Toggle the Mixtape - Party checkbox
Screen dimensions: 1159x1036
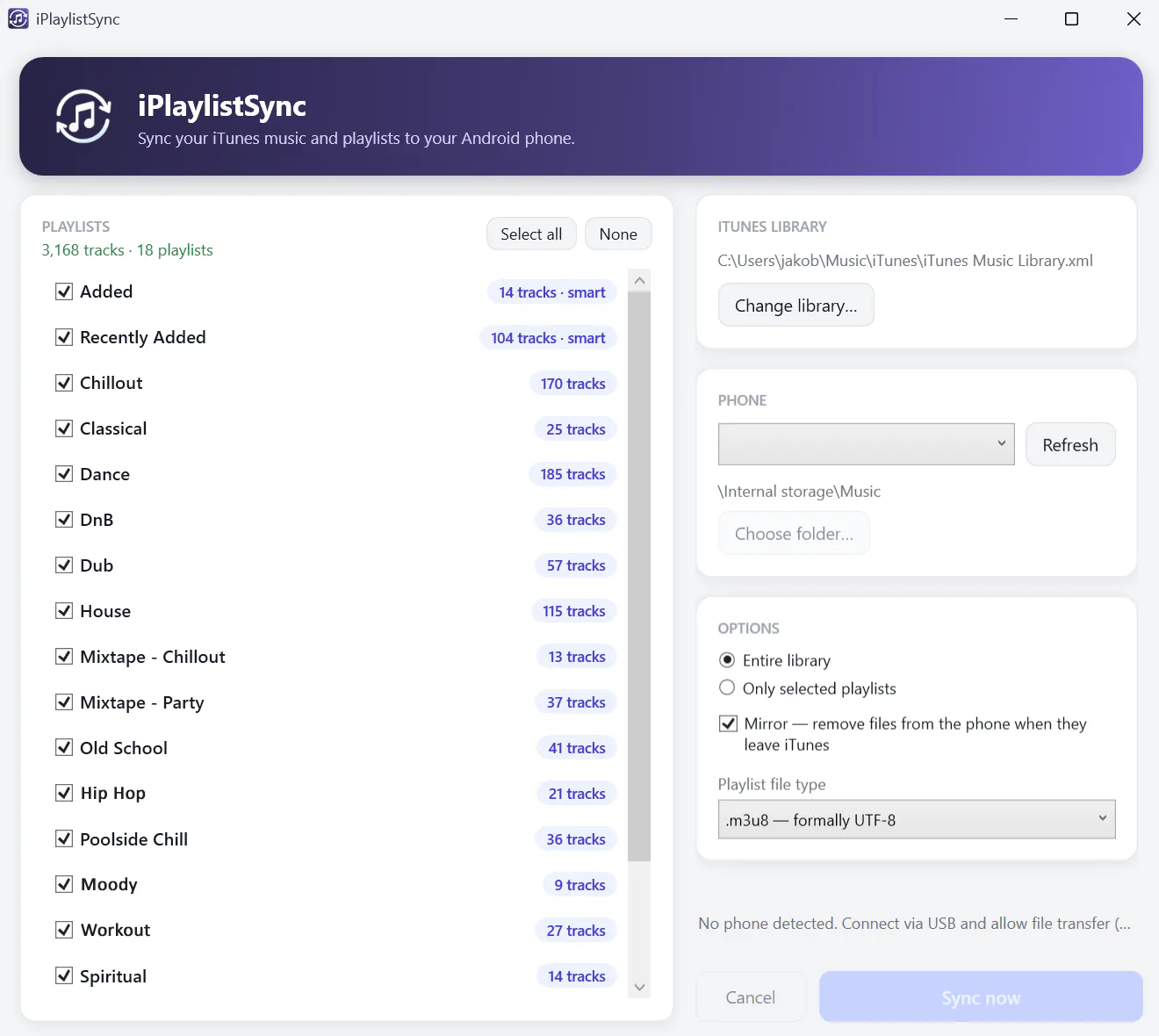(x=64, y=702)
